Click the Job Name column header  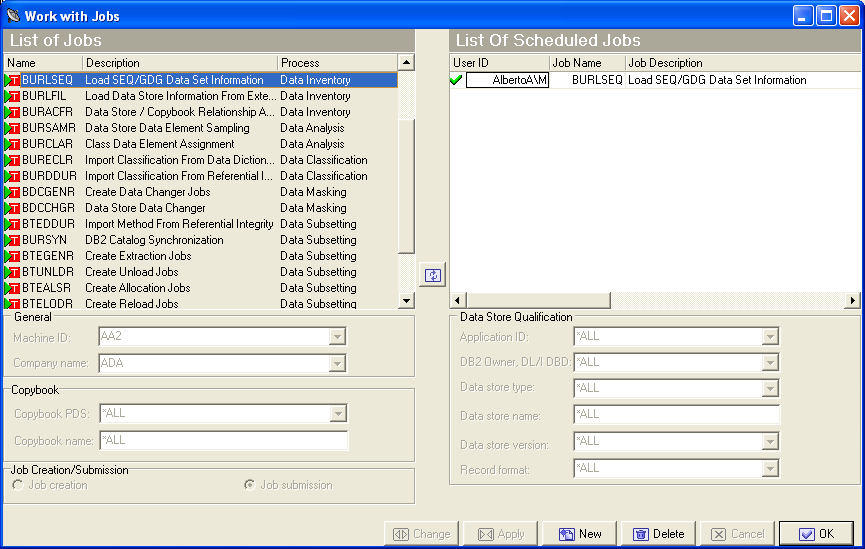587,63
